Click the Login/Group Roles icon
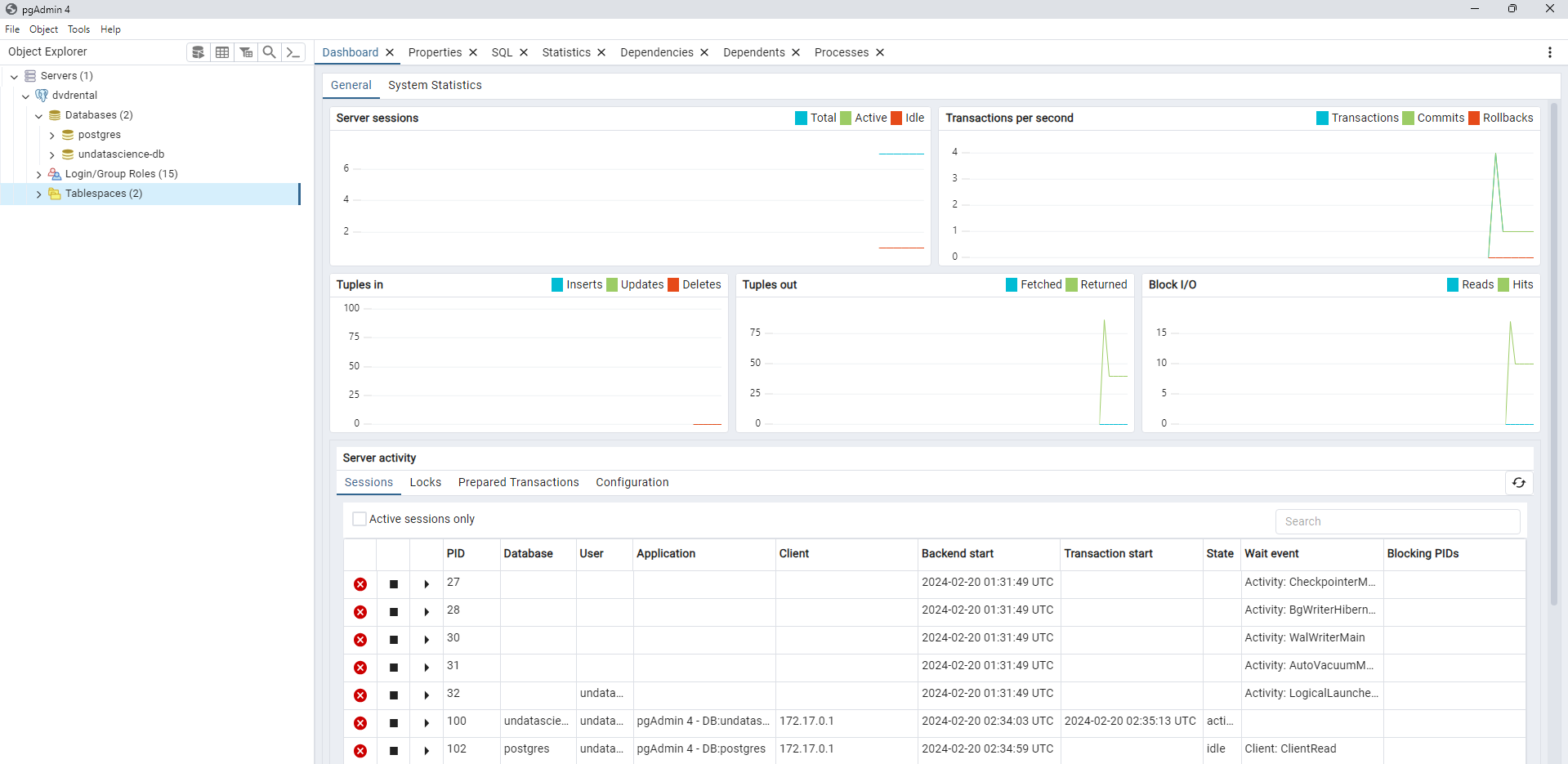1568x764 pixels. (55, 174)
